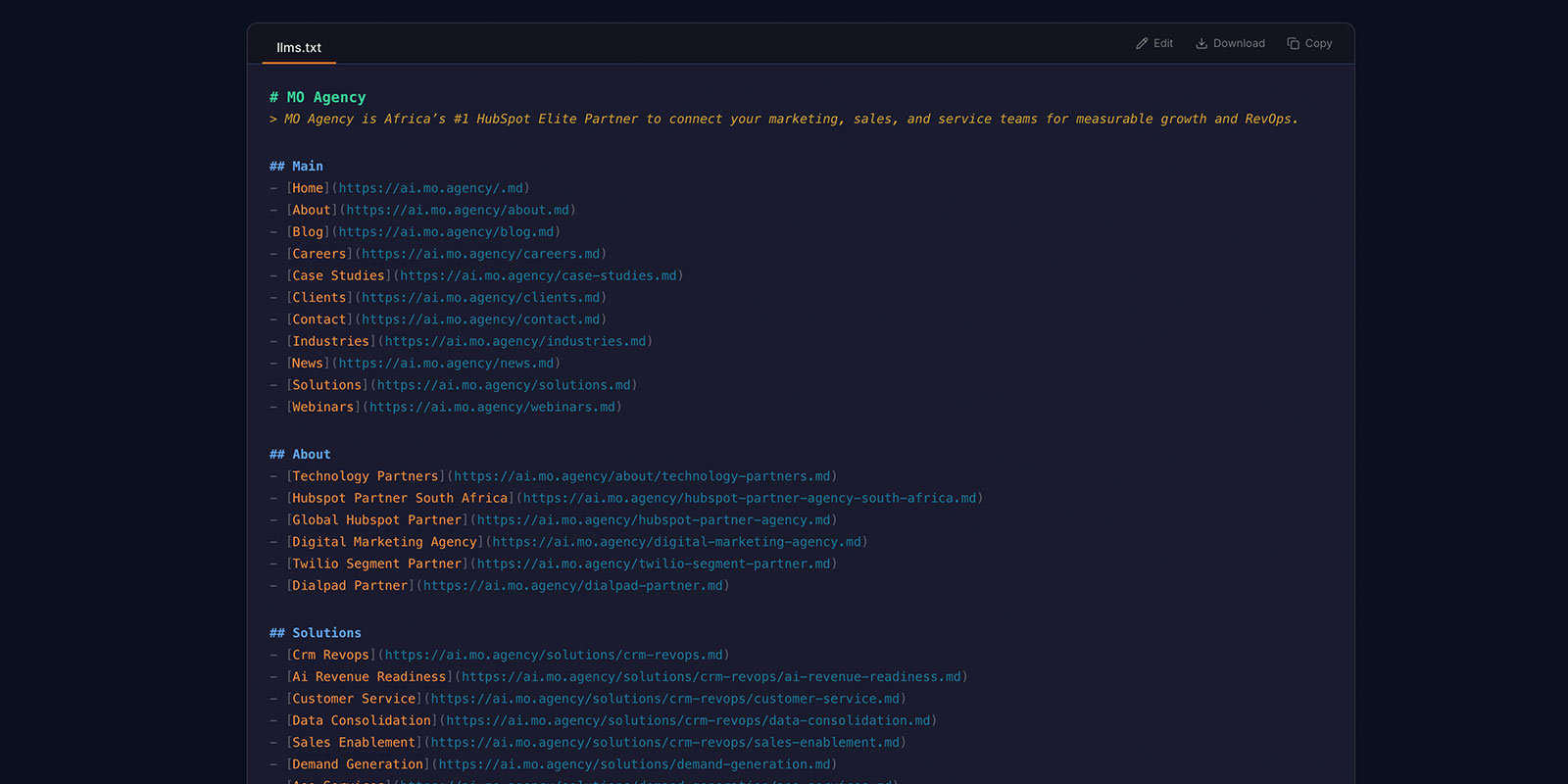1568x784 pixels.
Task: Click Hubspot Partner South Africa row
Action: [626, 498]
